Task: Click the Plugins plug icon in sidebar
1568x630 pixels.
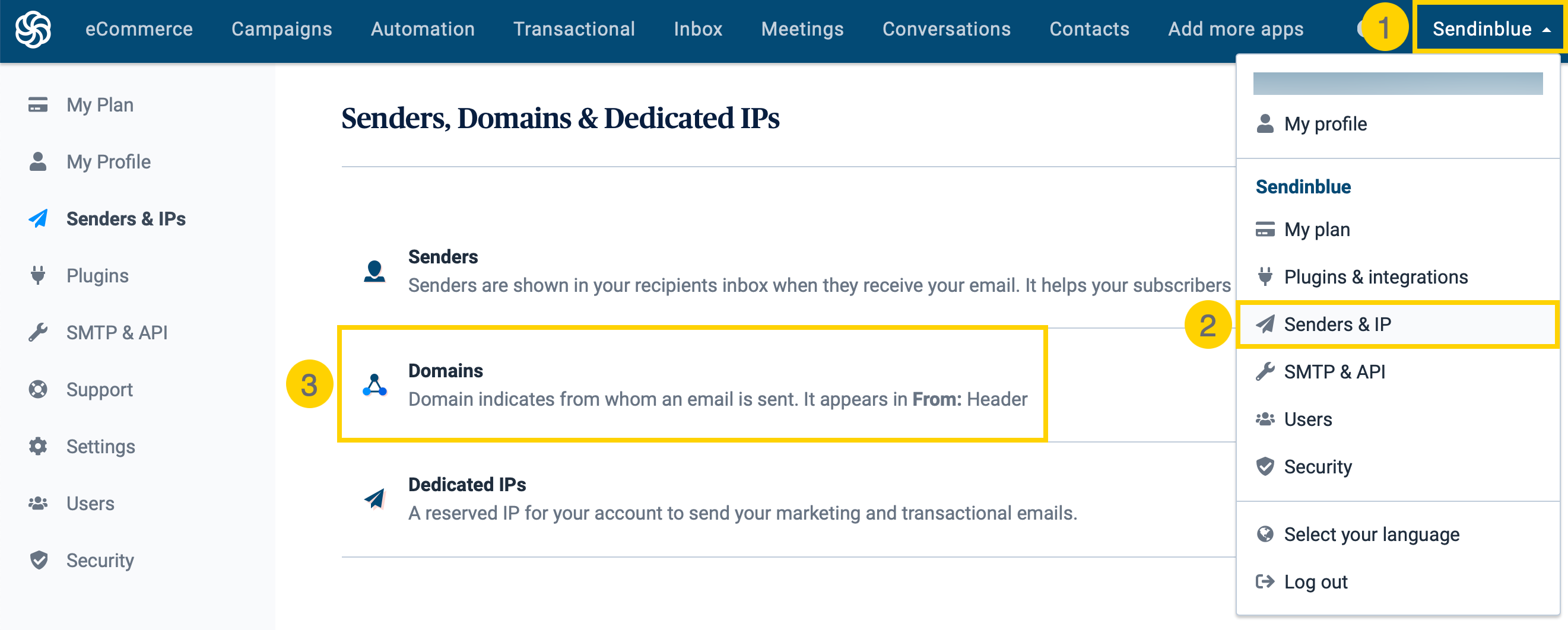Action: pyautogui.click(x=38, y=275)
